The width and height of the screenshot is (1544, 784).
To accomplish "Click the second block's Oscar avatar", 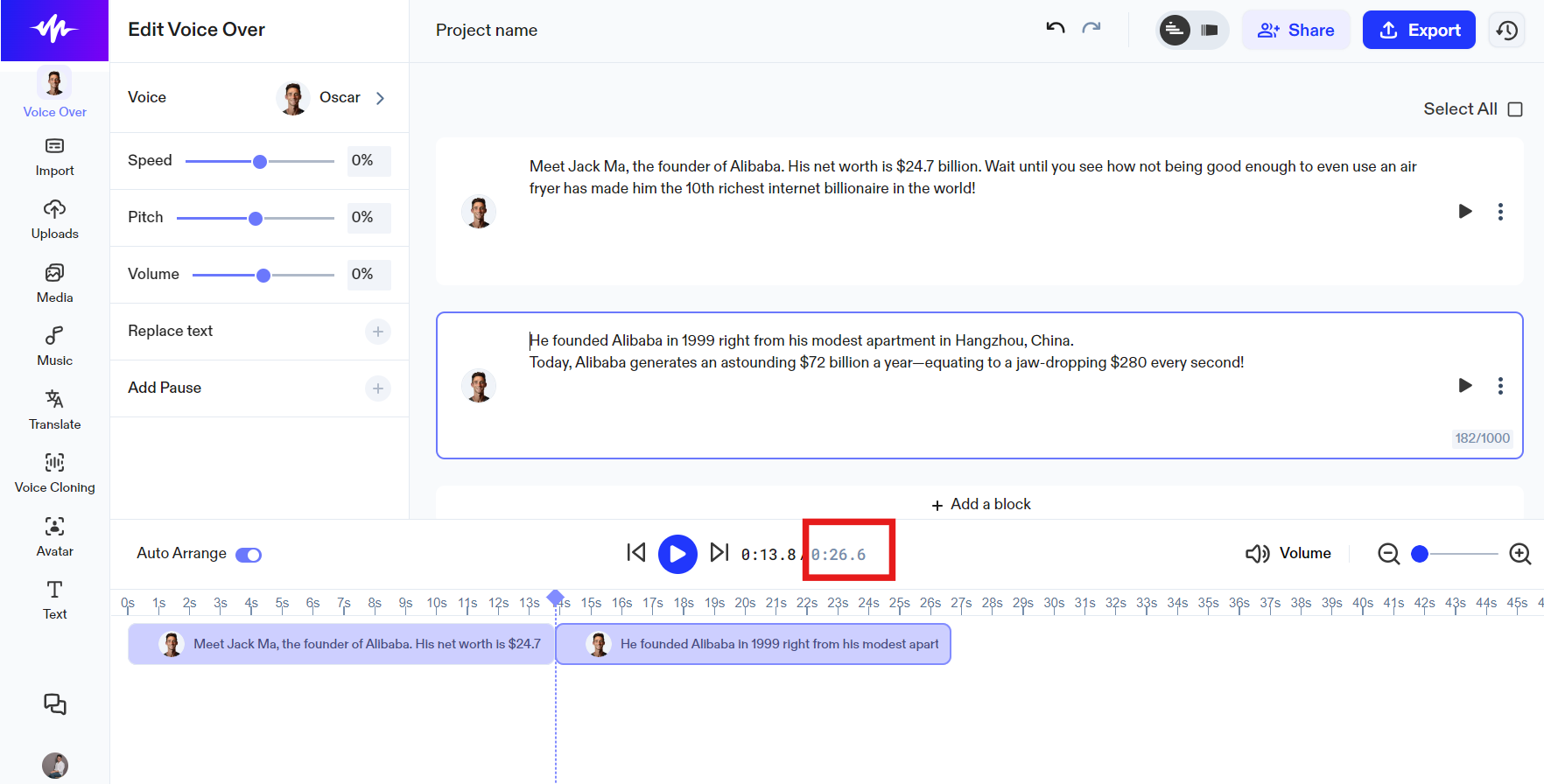I will coord(479,386).
